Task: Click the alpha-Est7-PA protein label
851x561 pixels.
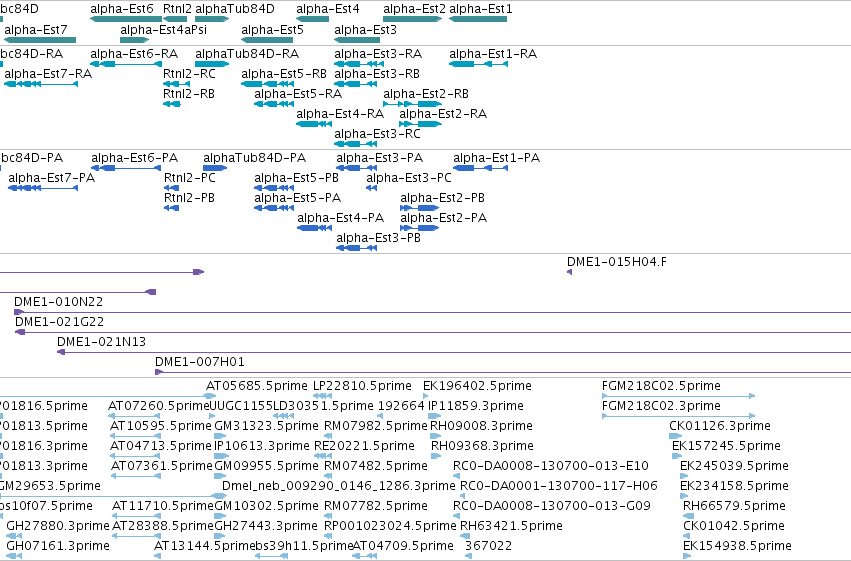Action: [52, 178]
